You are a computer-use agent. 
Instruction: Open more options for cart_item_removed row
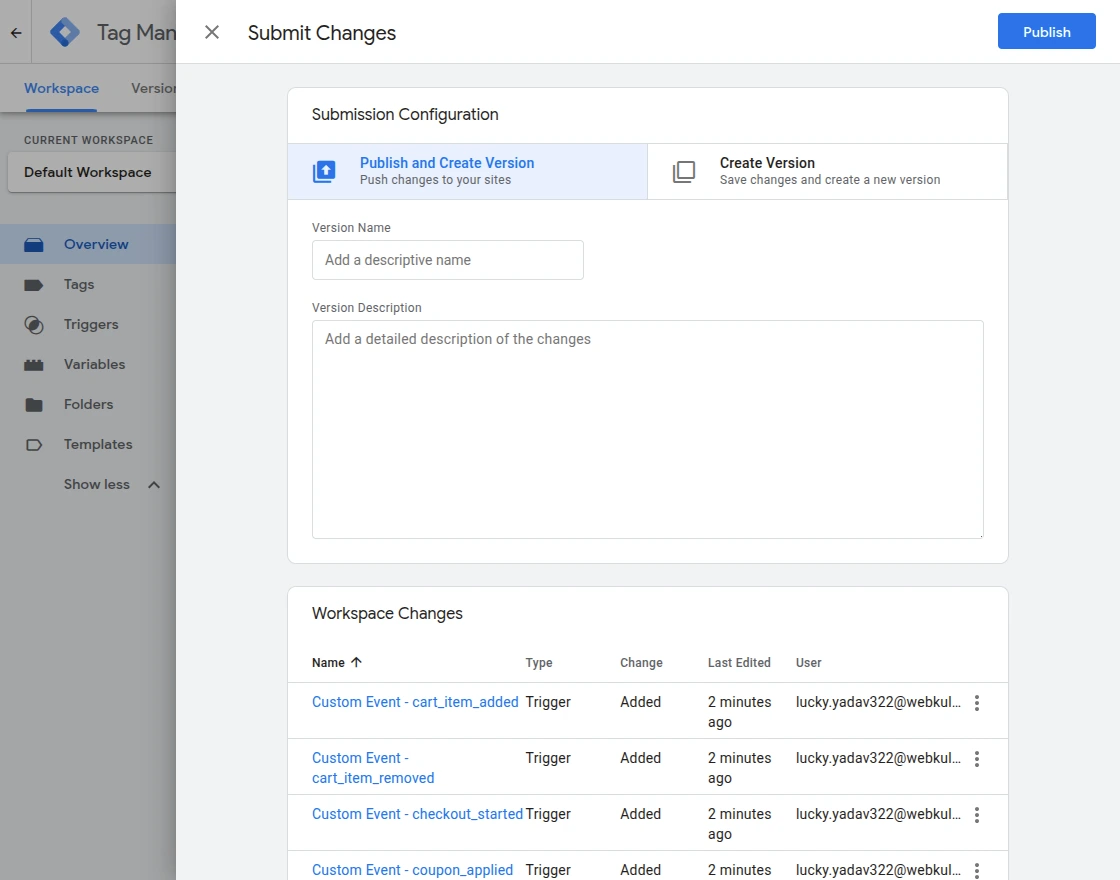point(976,759)
